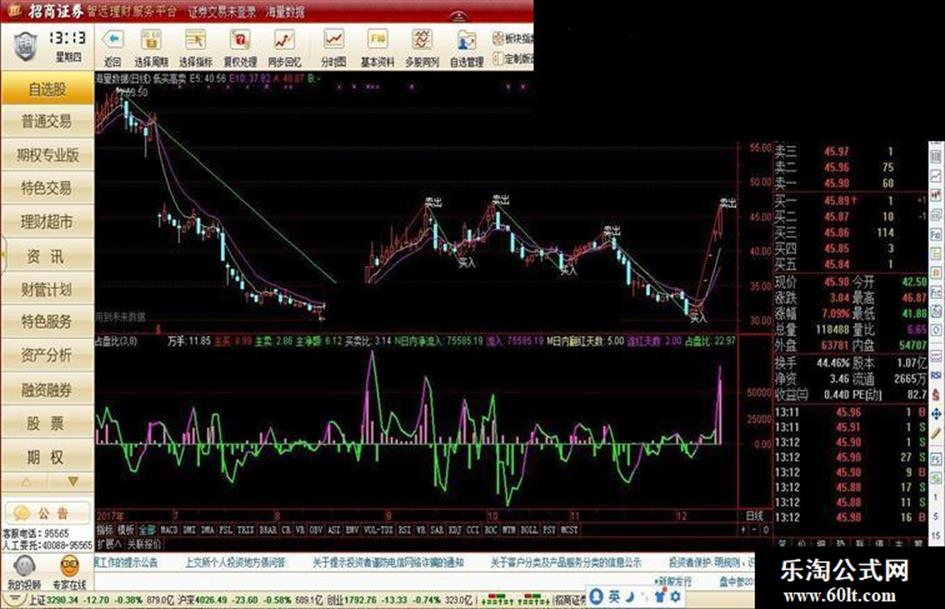Click the 同步回忆 toolbar icon

284,40
